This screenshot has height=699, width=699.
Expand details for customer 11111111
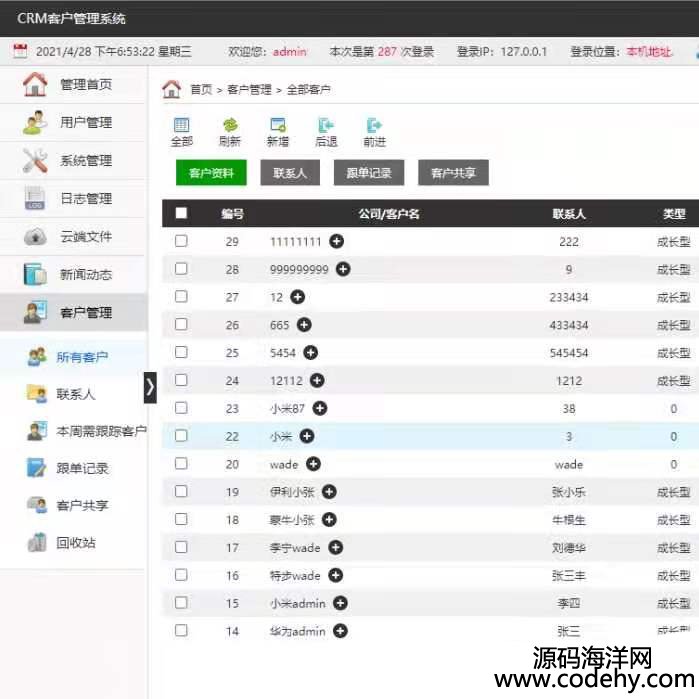point(337,241)
